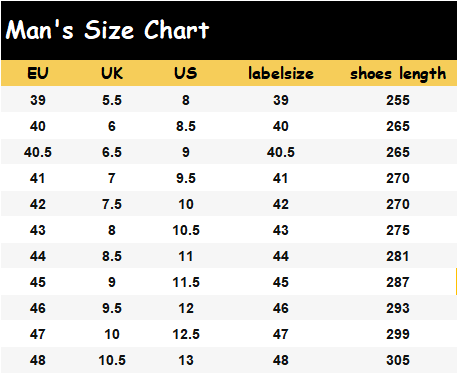Click the shoes length column header
This screenshot has width=457, height=373.
(398, 74)
